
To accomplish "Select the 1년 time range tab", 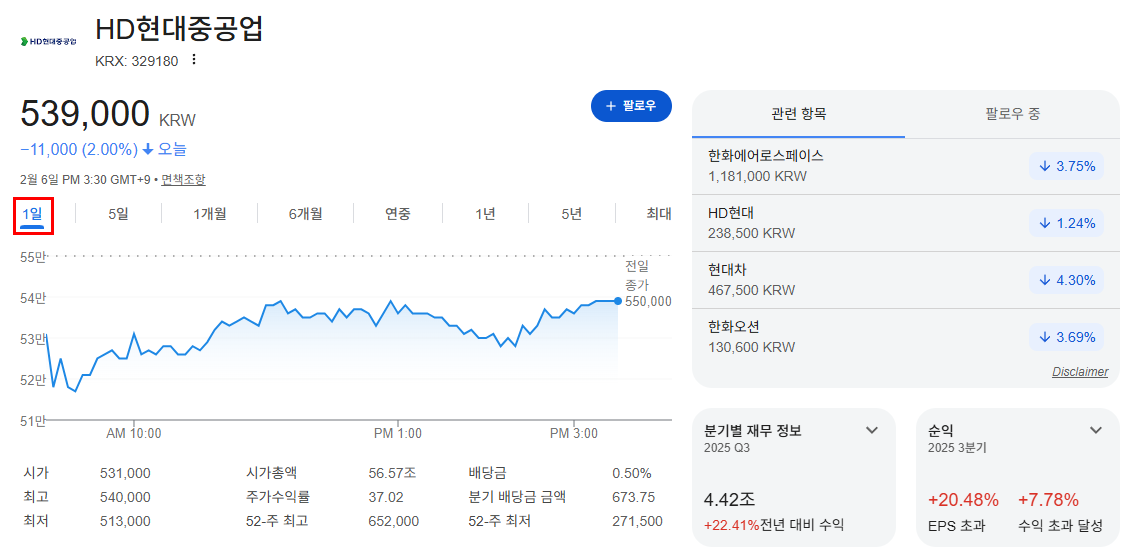I will [486, 214].
